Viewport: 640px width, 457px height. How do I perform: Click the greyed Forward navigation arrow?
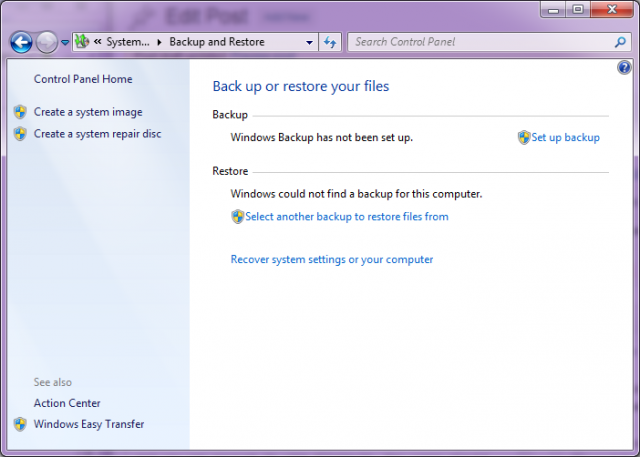click(47, 42)
